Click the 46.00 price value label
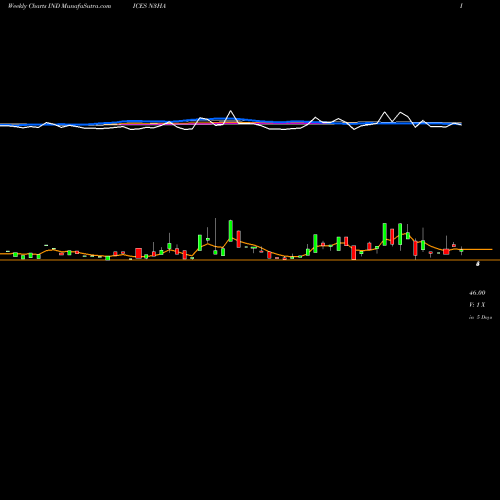The height and width of the screenshot is (500, 500). (477, 293)
